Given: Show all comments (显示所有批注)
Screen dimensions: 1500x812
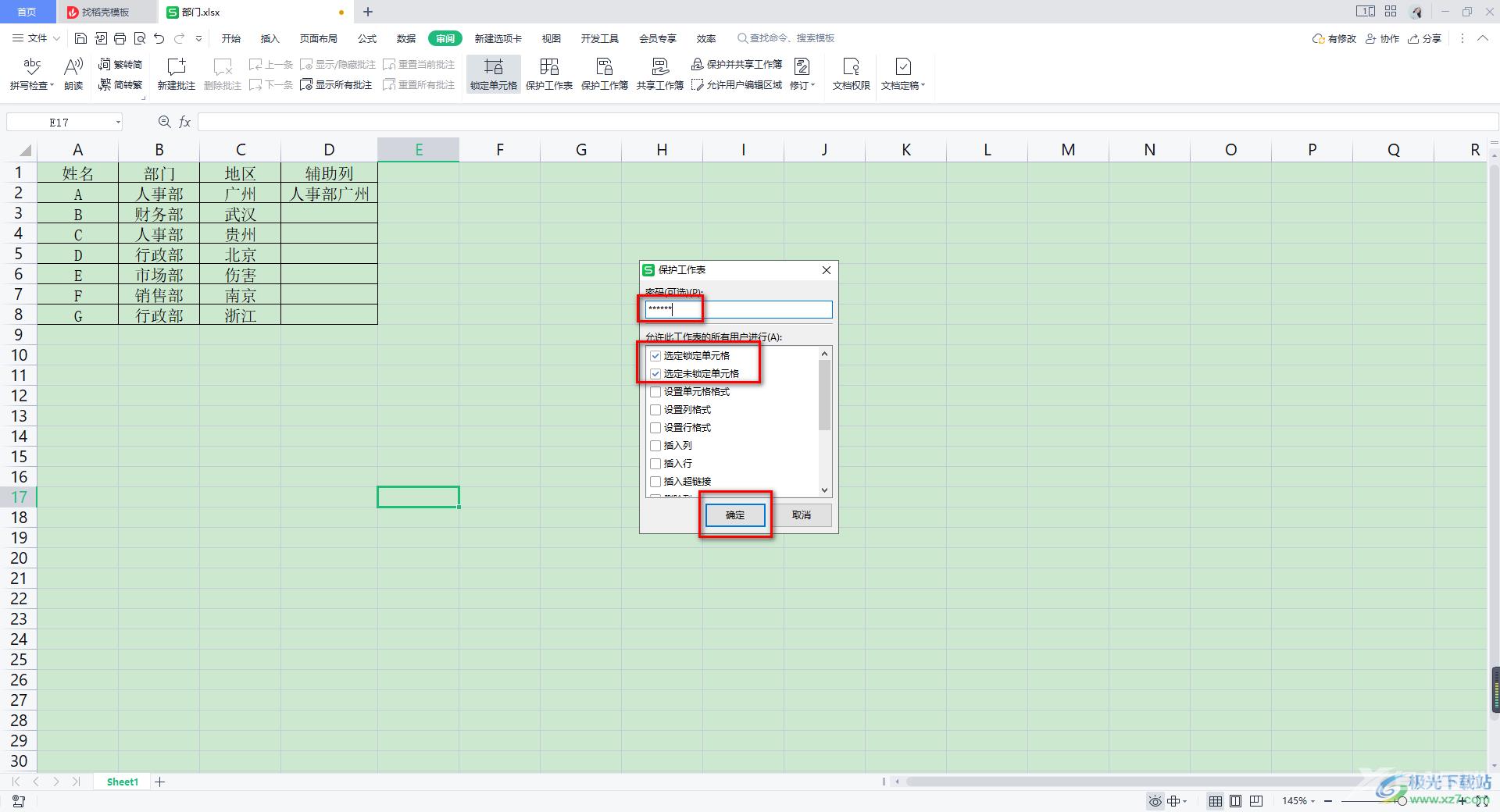Looking at the screenshot, I should [336, 84].
